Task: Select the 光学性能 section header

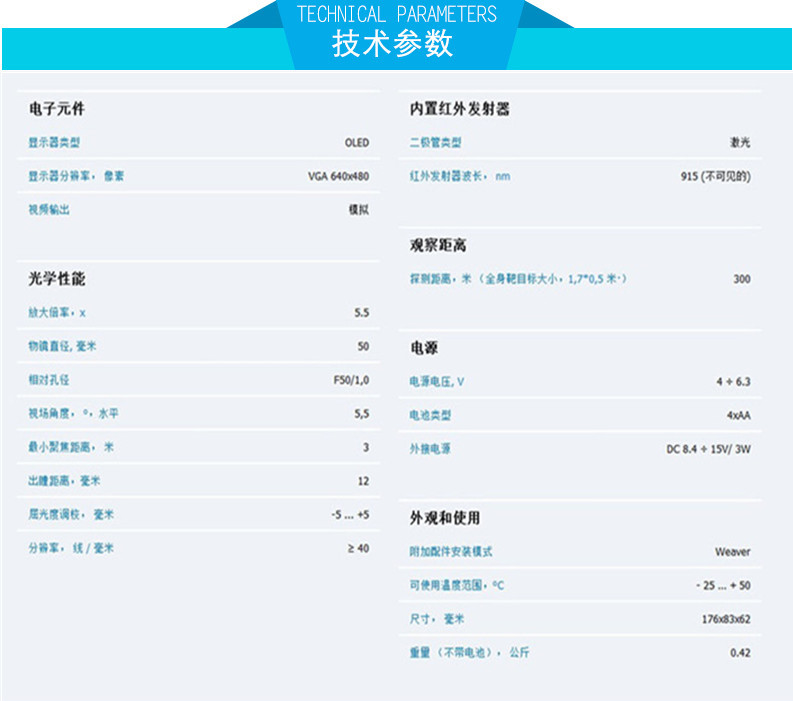Action: [57, 279]
